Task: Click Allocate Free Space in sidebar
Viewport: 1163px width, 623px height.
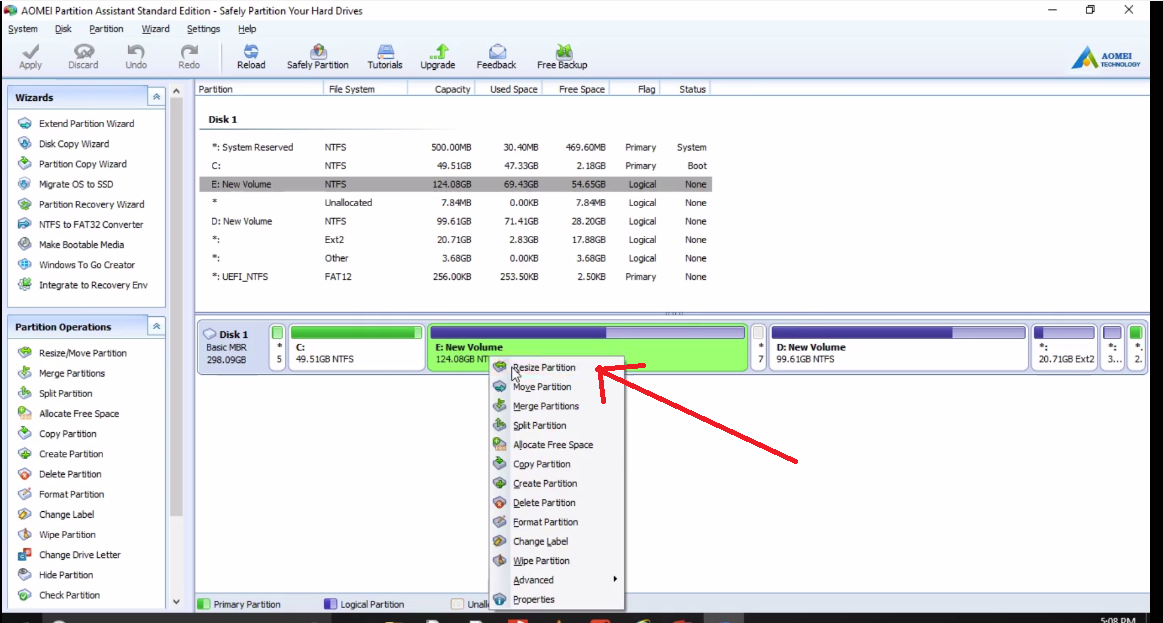Action: 79,414
